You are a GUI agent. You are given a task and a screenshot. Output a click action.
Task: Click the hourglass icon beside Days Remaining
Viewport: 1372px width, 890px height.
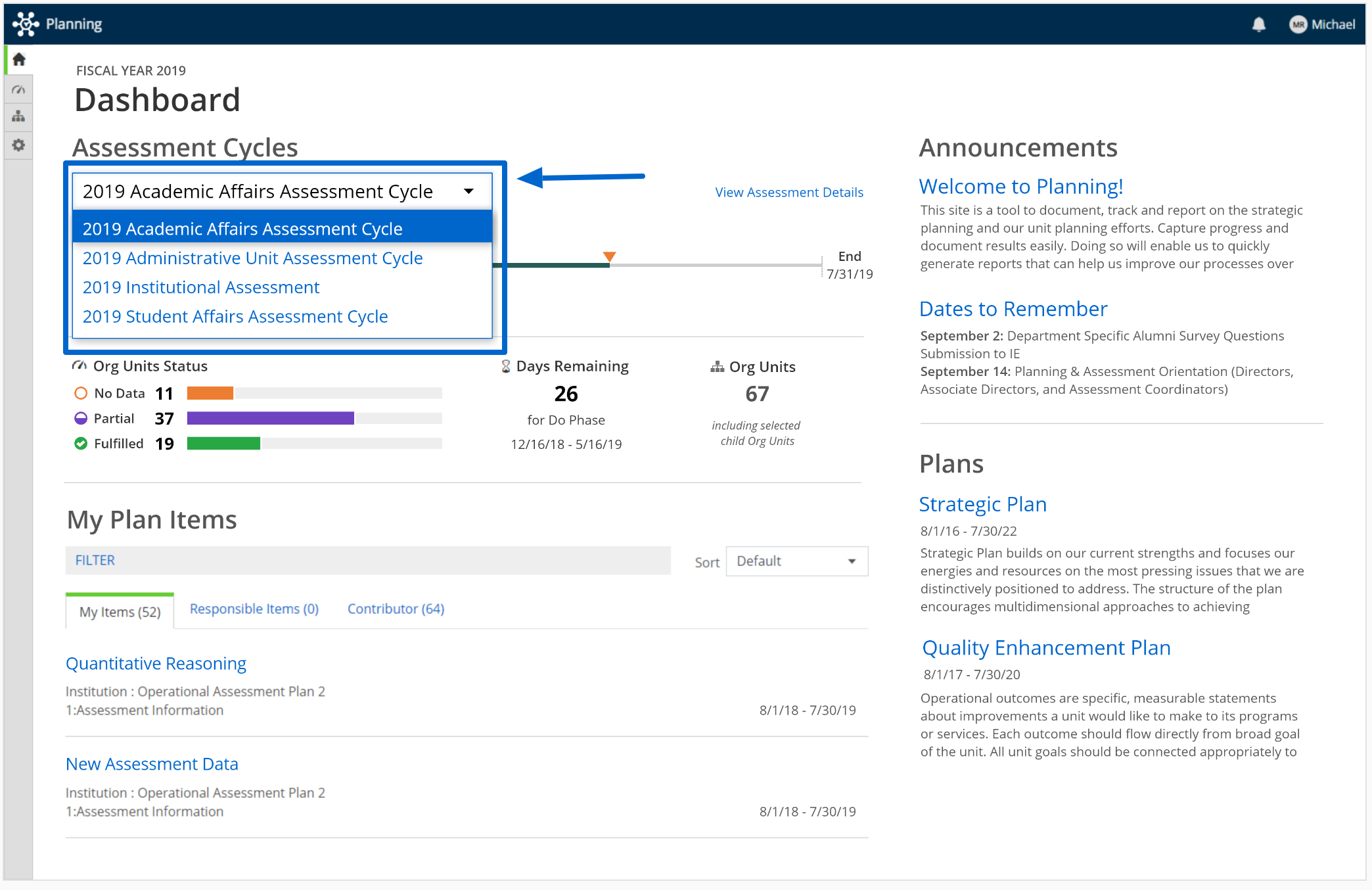tap(505, 366)
